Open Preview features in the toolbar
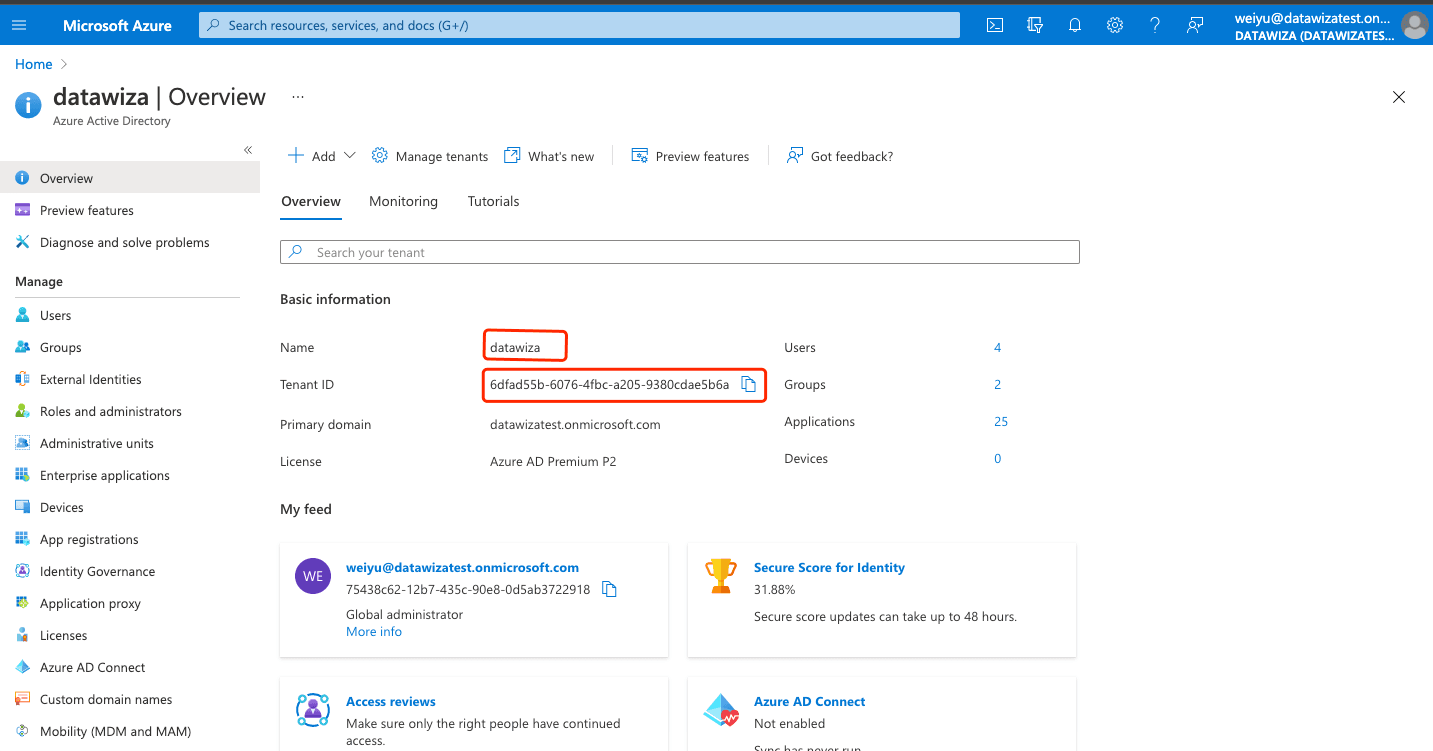Image resolution: width=1433 pixels, height=751 pixels. point(690,156)
